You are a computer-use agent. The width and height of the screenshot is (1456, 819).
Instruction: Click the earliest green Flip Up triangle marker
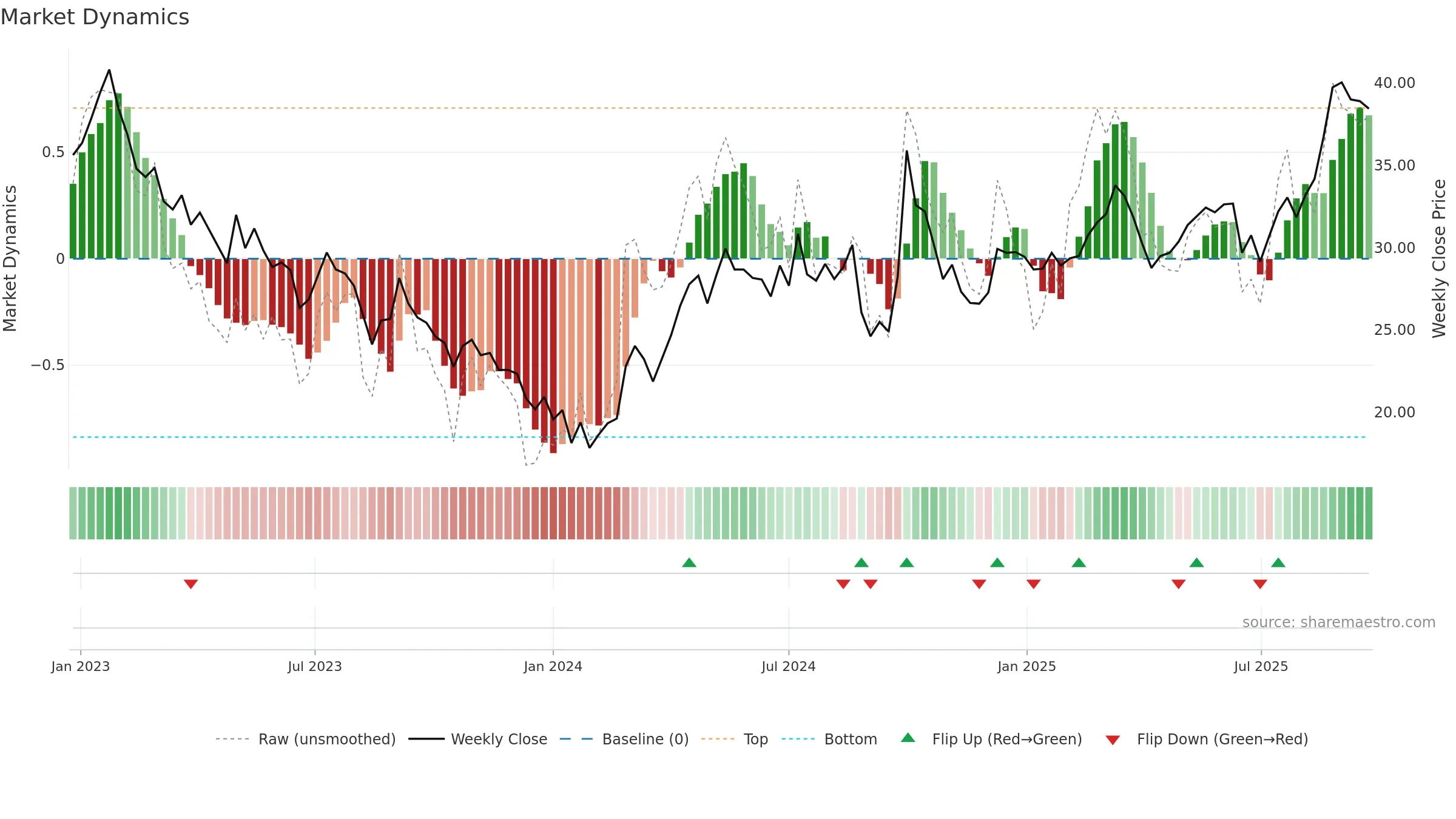click(x=689, y=562)
